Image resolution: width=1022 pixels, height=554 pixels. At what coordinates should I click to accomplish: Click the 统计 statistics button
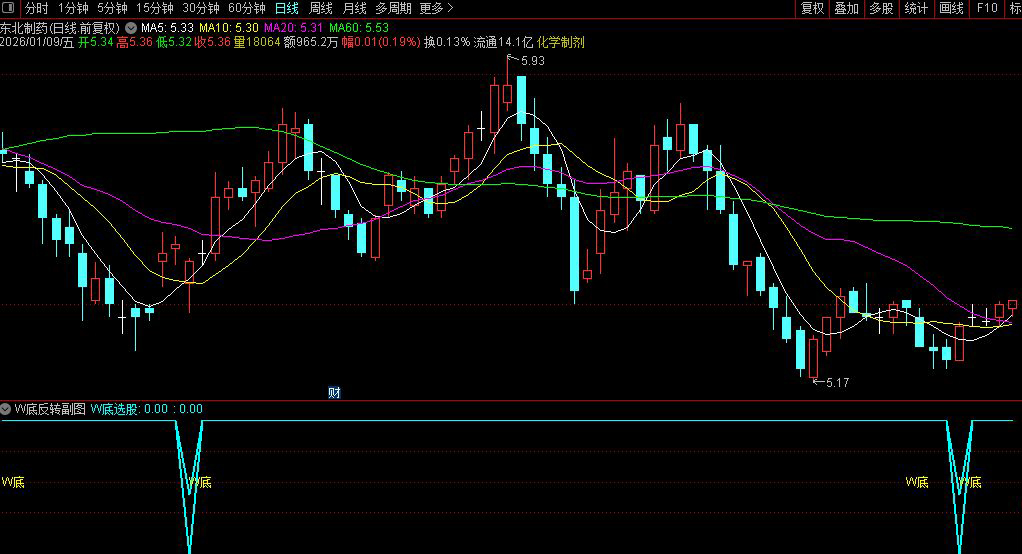[915, 8]
